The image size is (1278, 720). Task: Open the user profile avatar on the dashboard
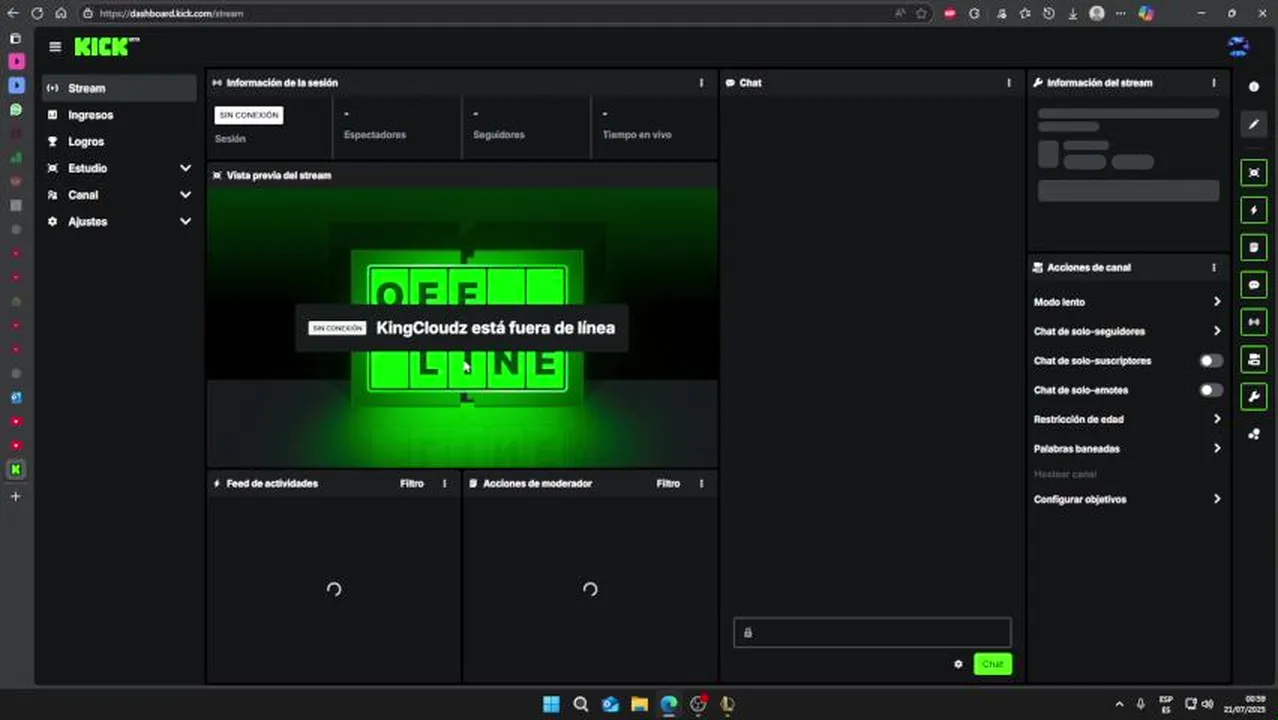click(1238, 47)
